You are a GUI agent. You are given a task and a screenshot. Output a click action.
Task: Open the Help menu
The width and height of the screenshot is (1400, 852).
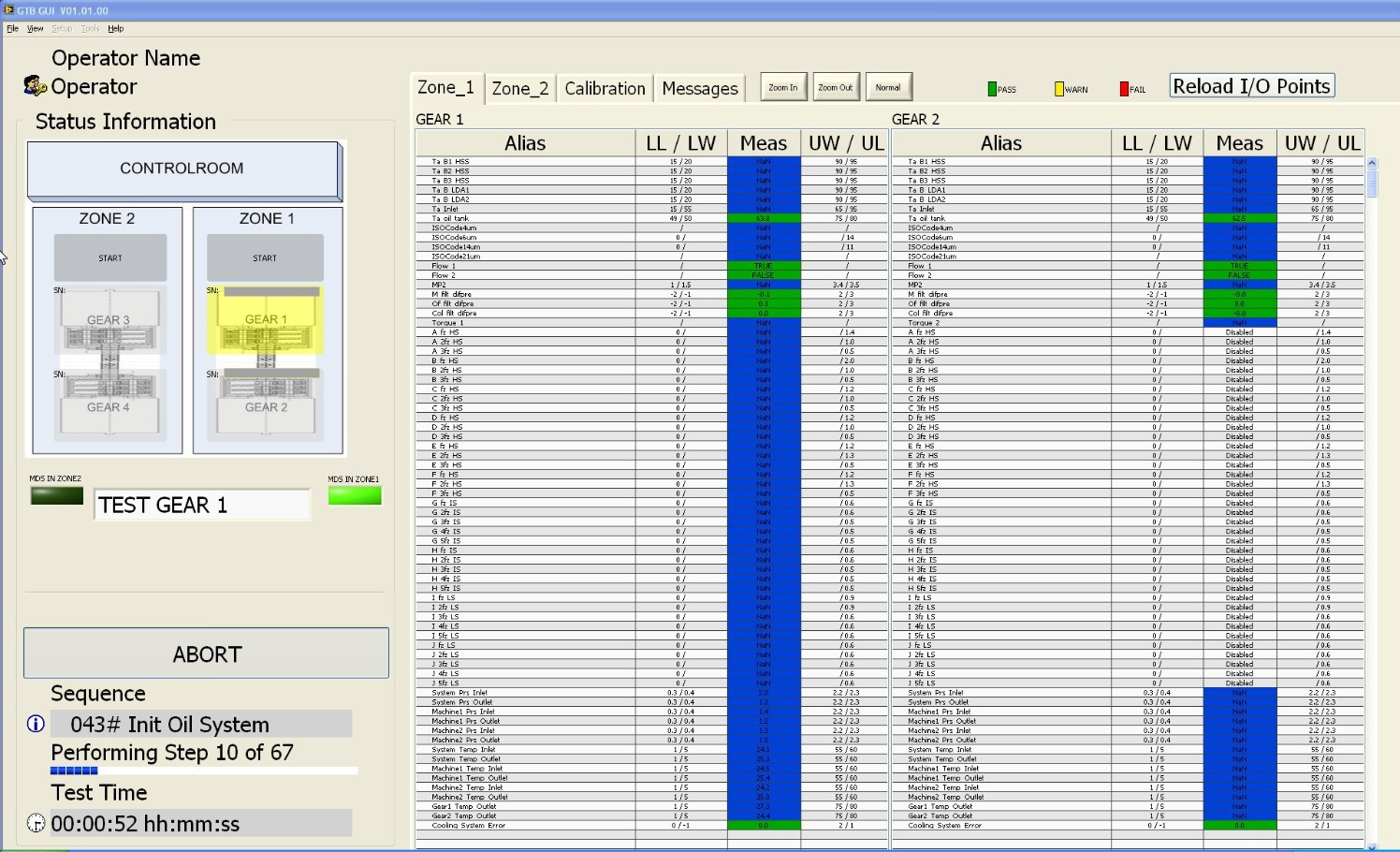click(116, 29)
